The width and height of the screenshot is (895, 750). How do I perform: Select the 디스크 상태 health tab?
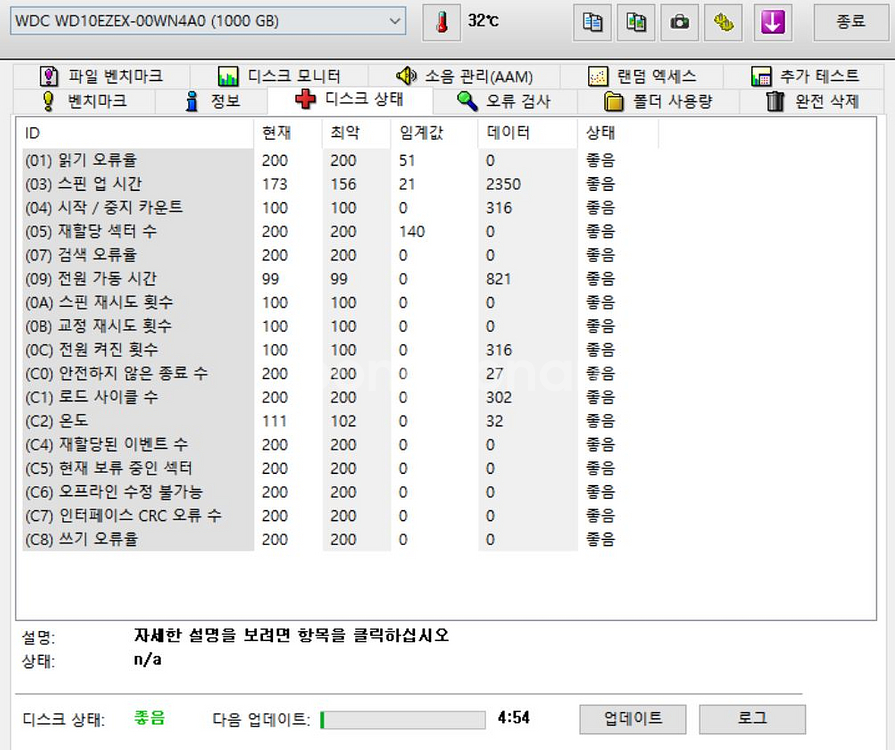pos(349,99)
